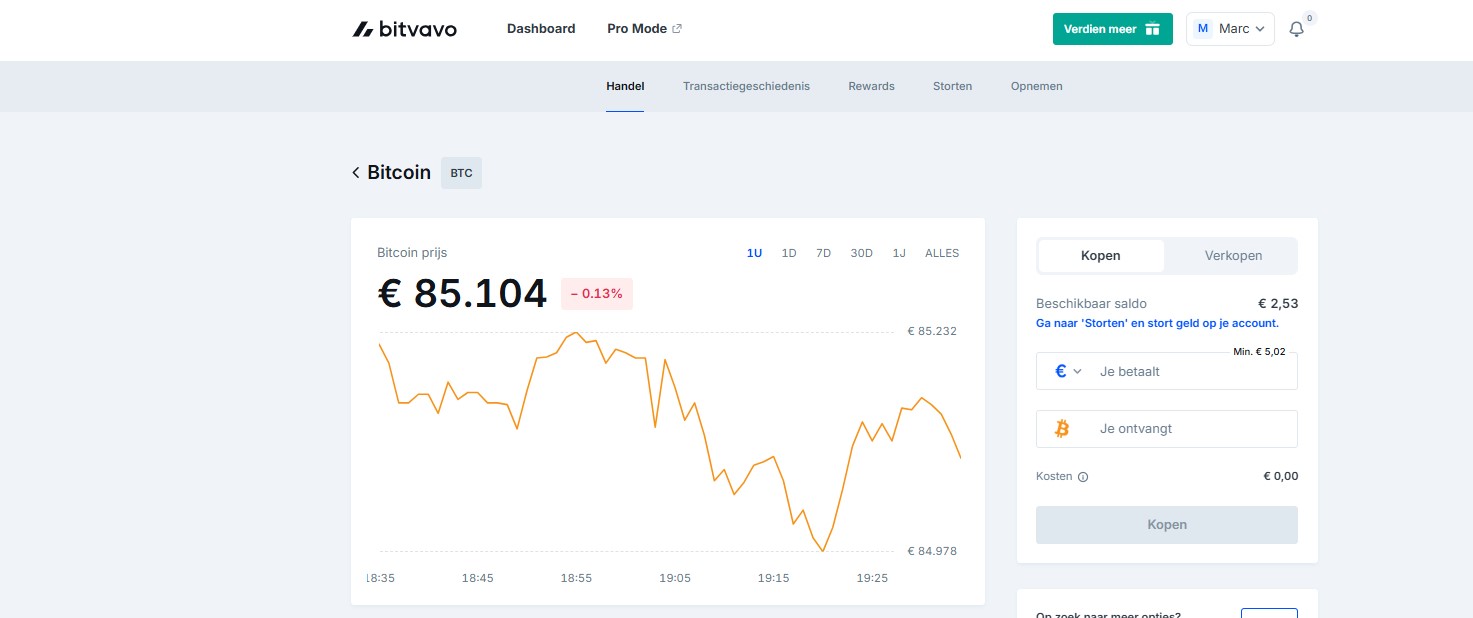The height and width of the screenshot is (618, 1473).
Task: Follow the 'Ga naar Storten' link
Action: [1157, 324]
